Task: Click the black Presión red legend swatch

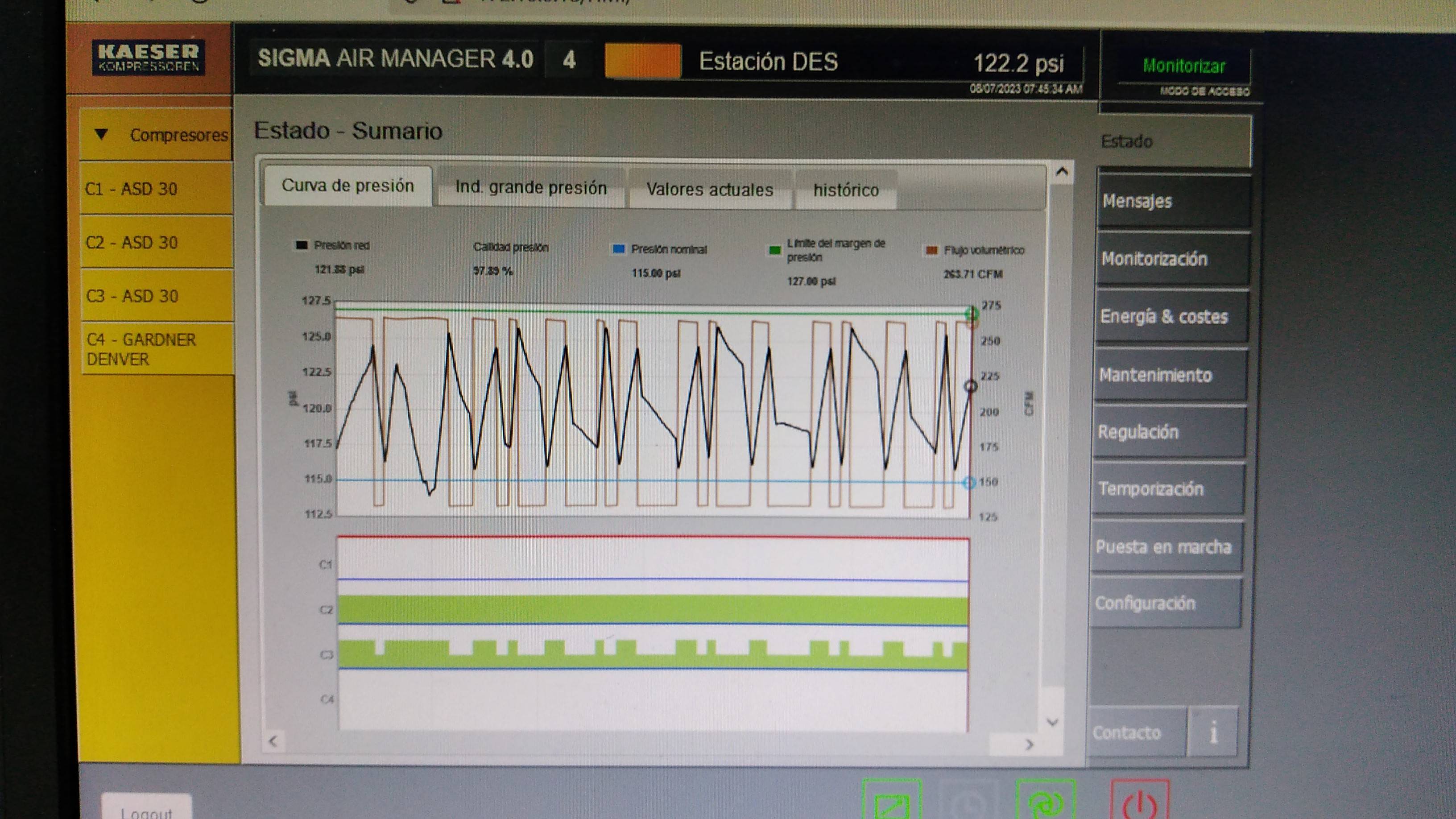Action: [x=302, y=245]
